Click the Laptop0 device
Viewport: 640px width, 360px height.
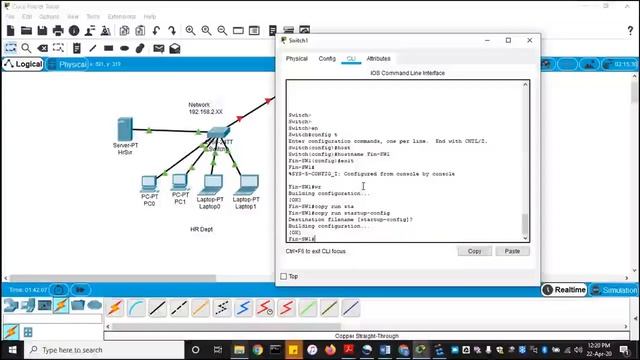click(x=211, y=185)
